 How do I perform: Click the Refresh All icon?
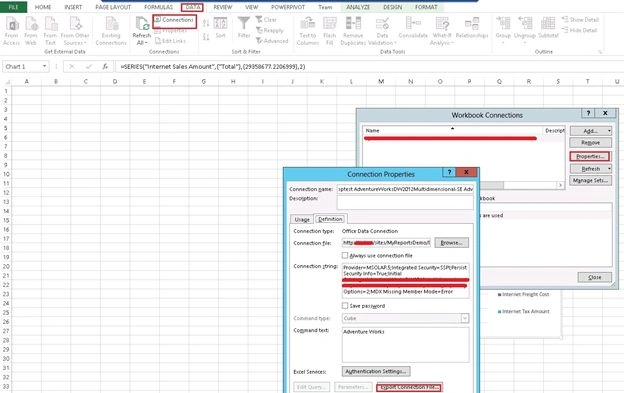click(x=142, y=23)
